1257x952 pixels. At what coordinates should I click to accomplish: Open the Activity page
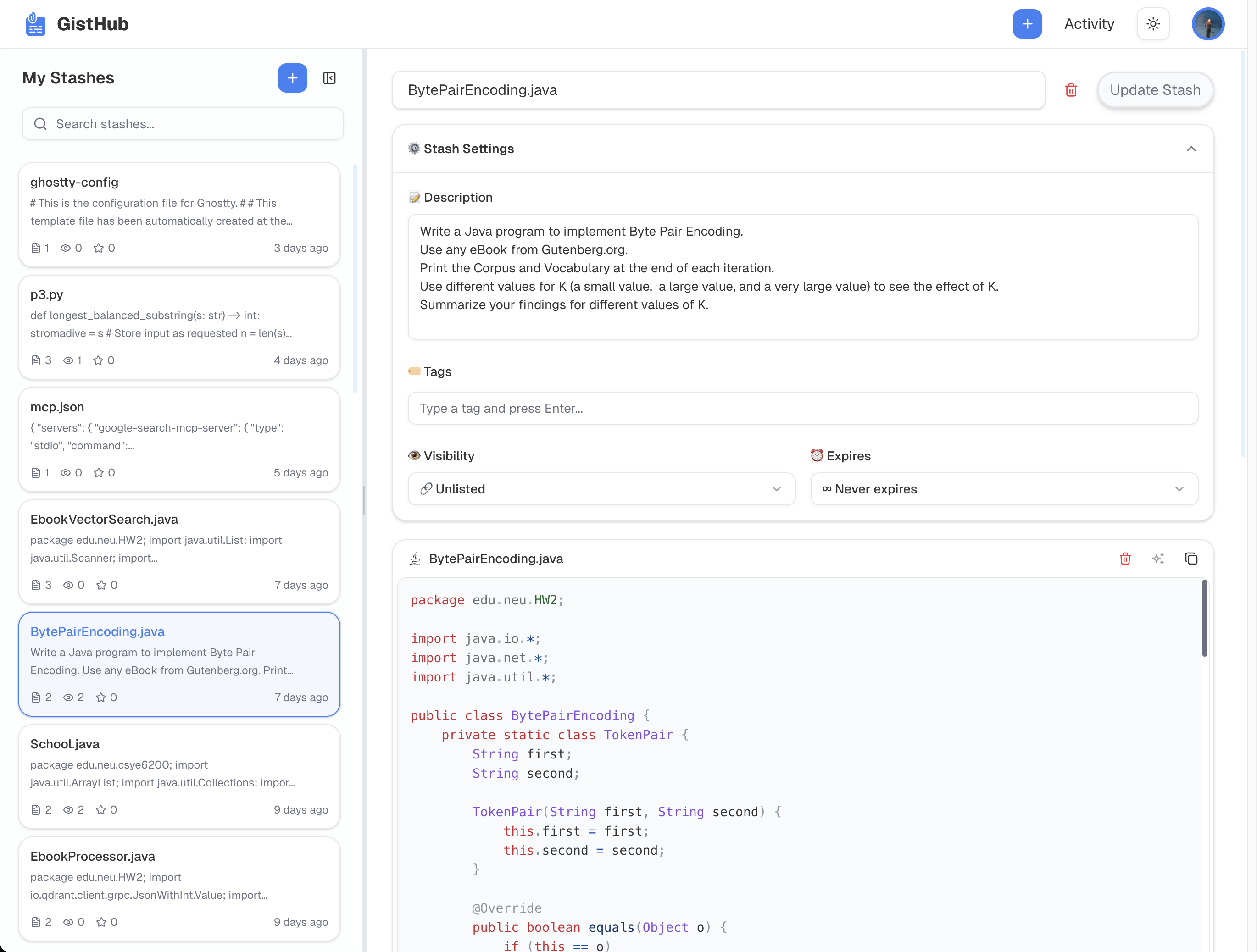1089,24
